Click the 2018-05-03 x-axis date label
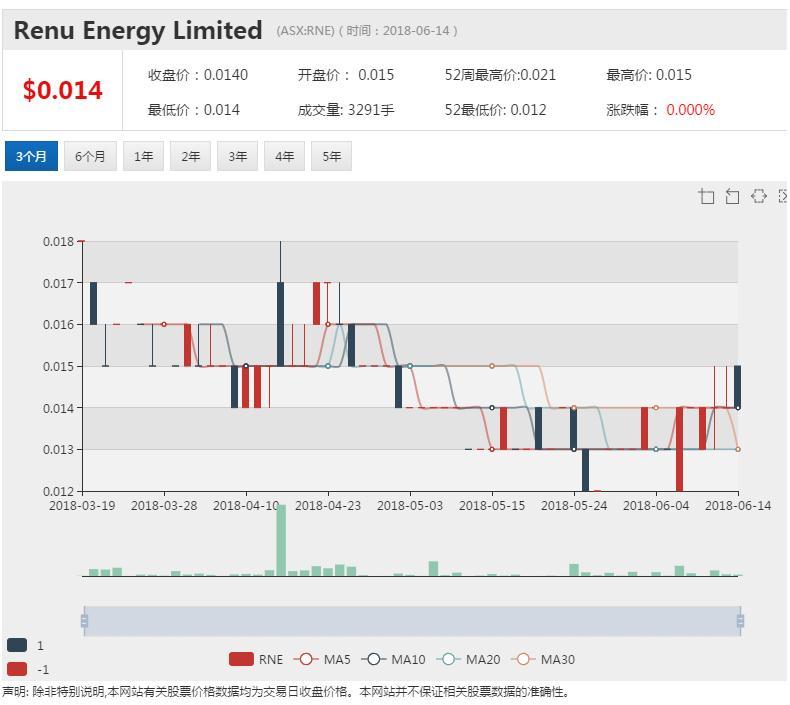 pos(410,505)
